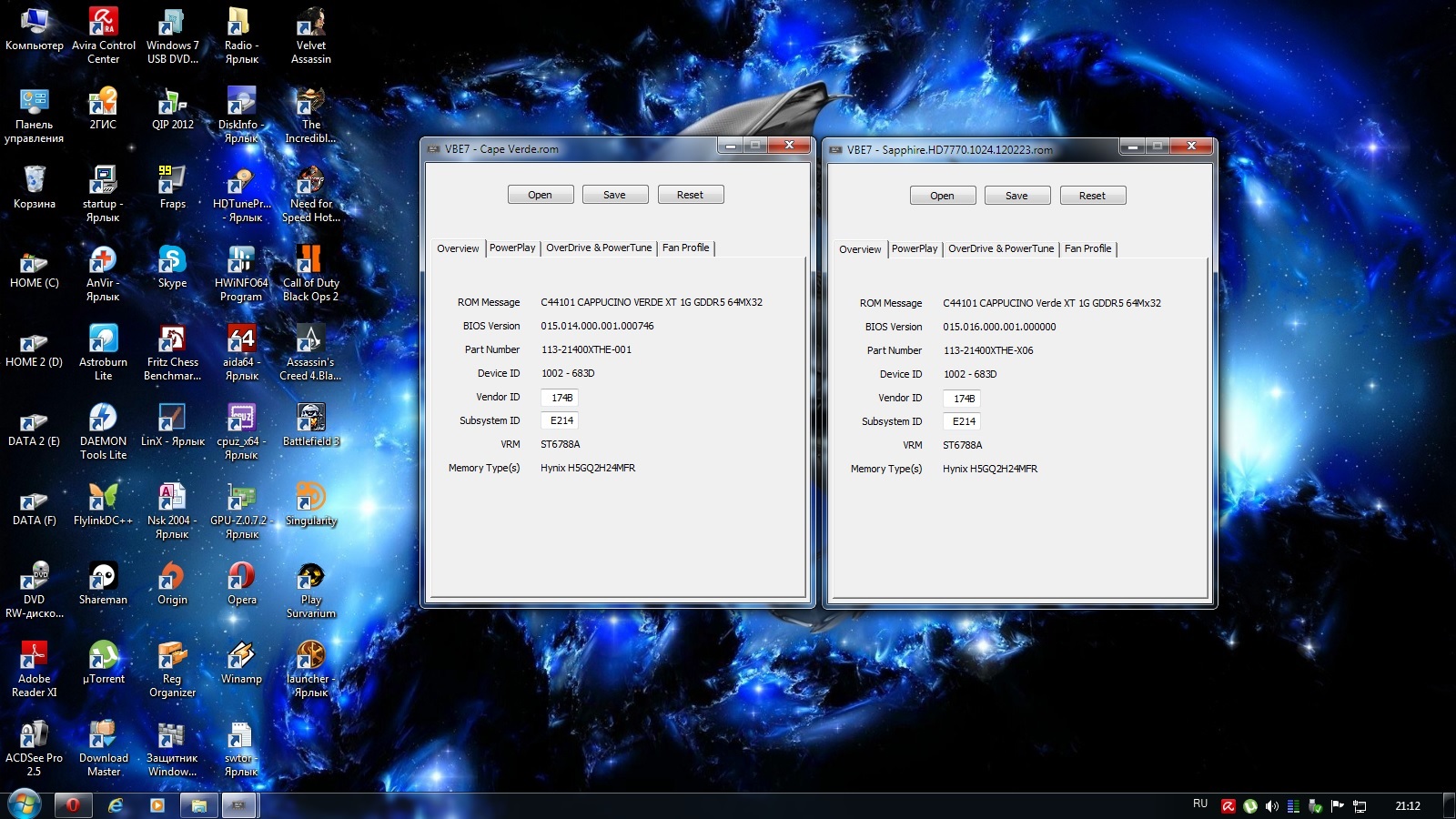Click Reset button in Sapphire ROM window
The width and height of the screenshot is (1456, 819).
(1093, 196)
